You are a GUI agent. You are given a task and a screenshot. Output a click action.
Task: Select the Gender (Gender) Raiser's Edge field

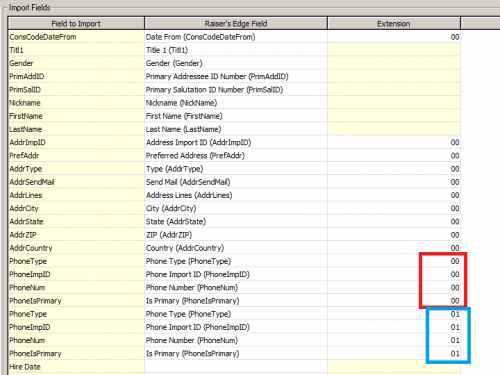(236, 63)
